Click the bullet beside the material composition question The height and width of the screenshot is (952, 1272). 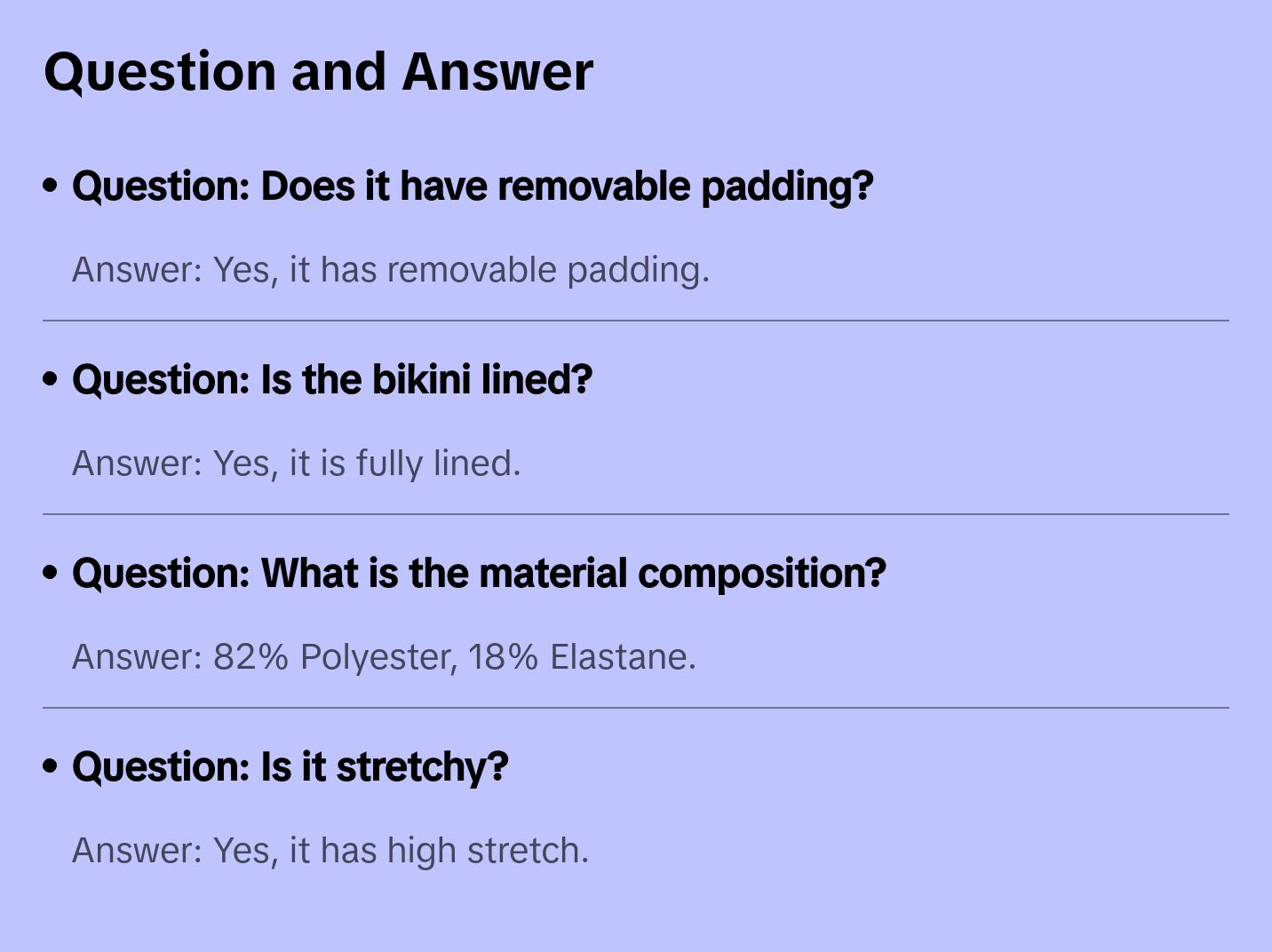coord(51,574)
